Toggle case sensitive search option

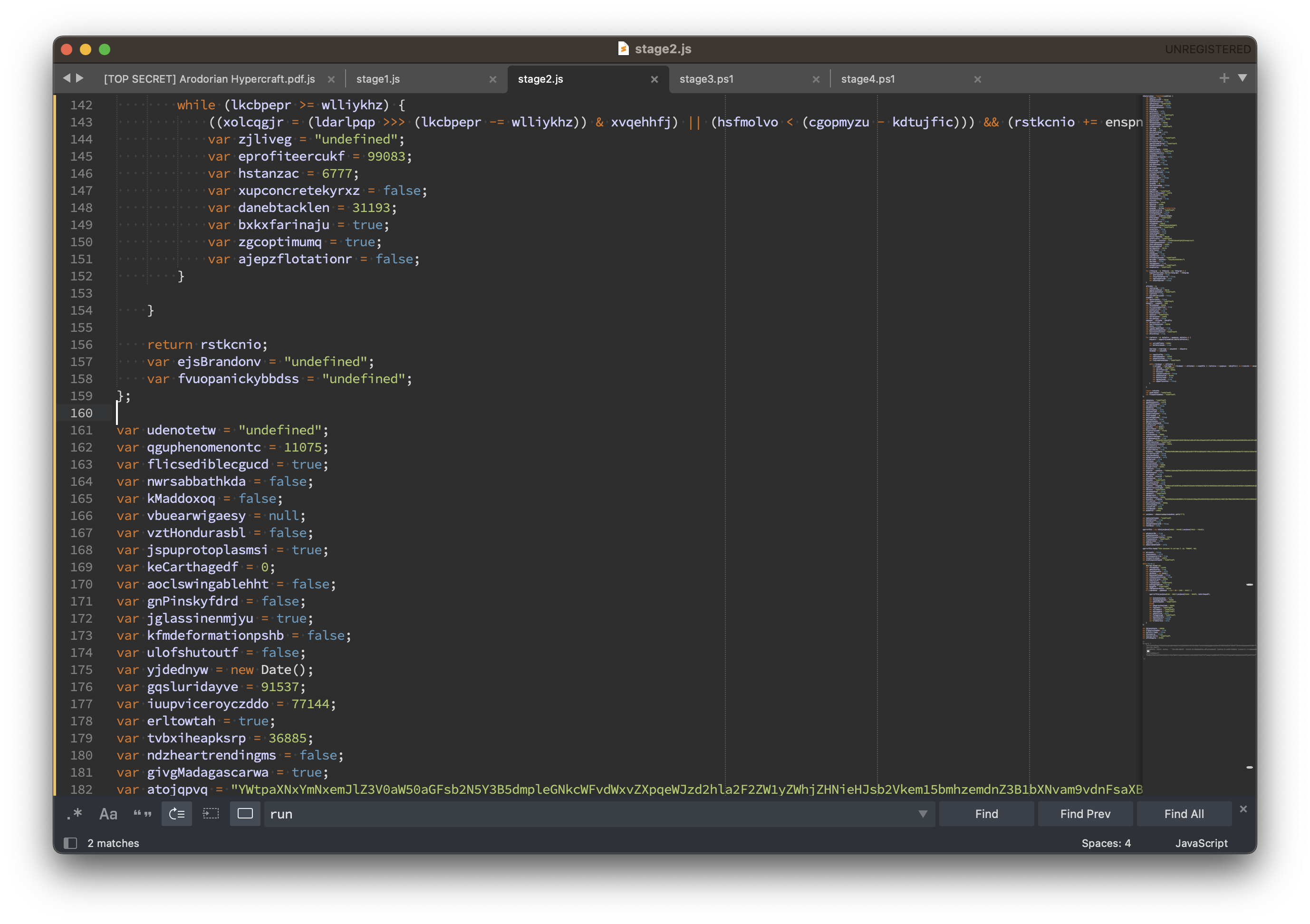point(108,814)
